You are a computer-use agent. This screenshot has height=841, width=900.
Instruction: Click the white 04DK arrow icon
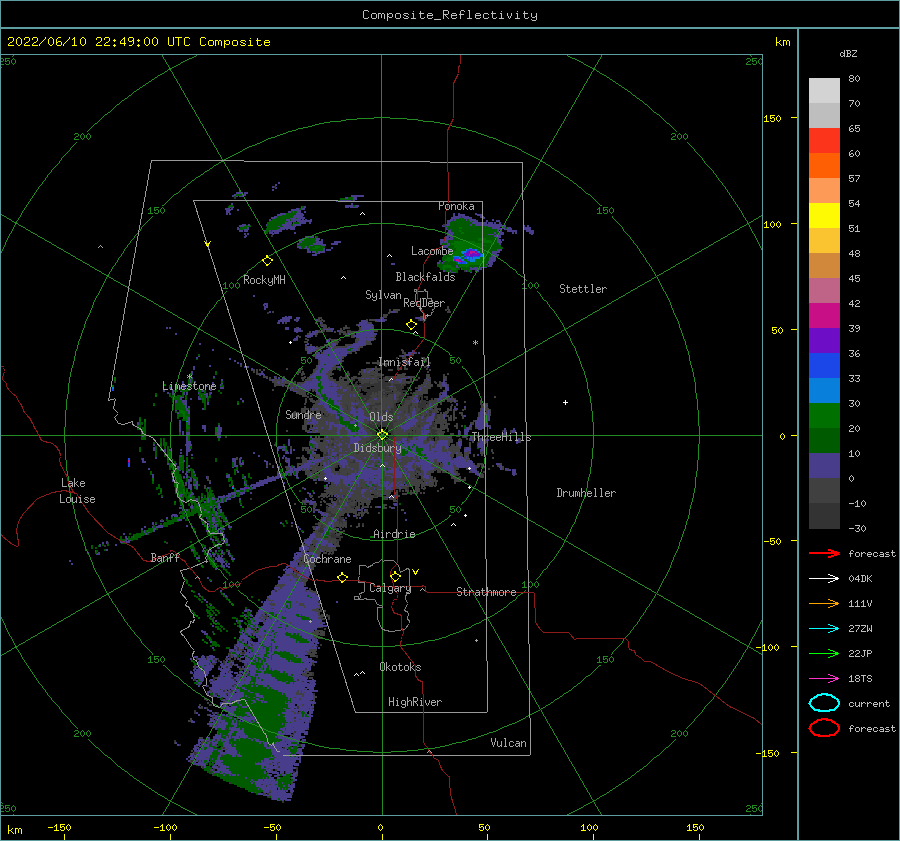coord(824,579)
